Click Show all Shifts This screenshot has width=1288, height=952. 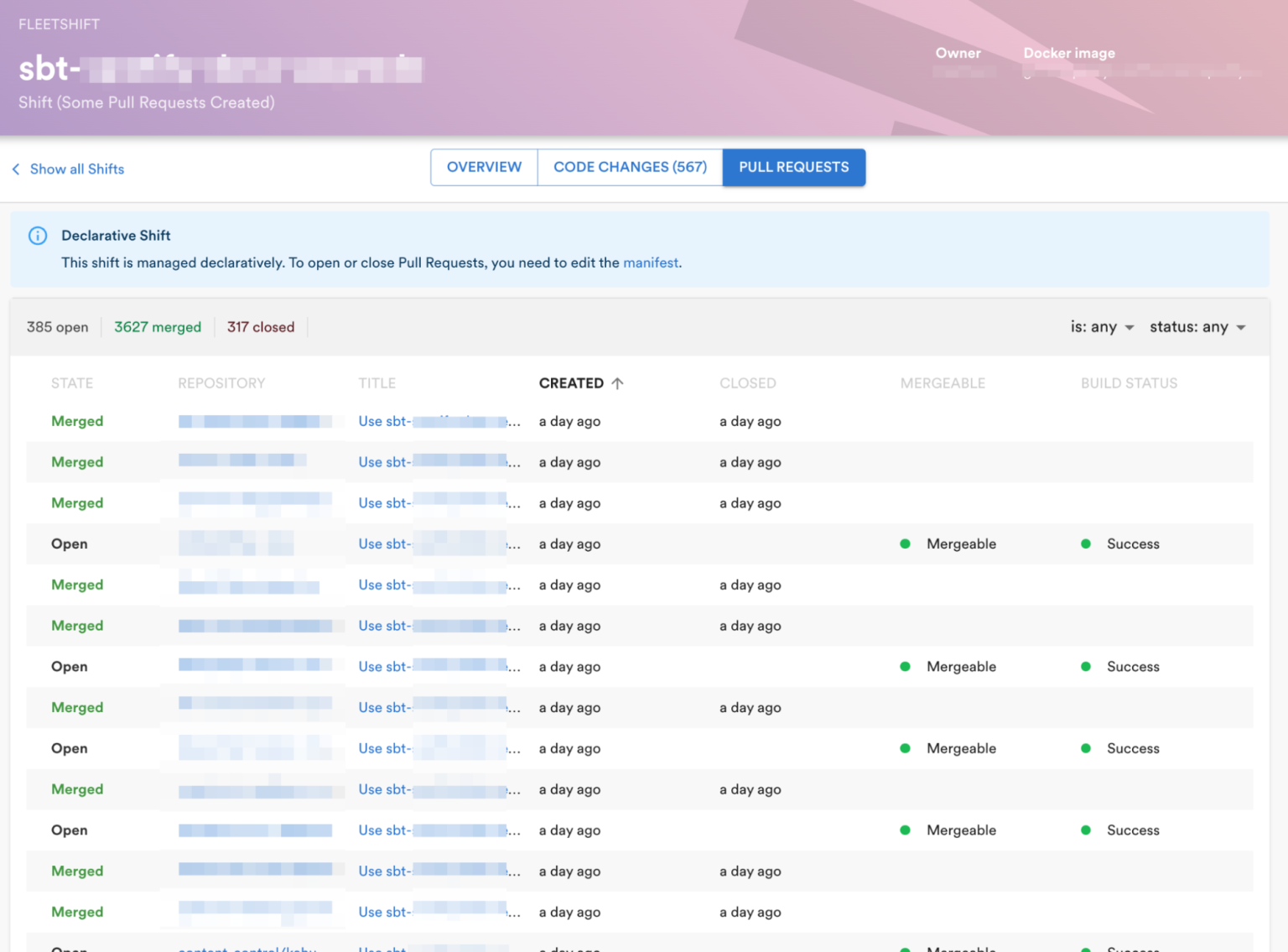(x=76, y=169)
